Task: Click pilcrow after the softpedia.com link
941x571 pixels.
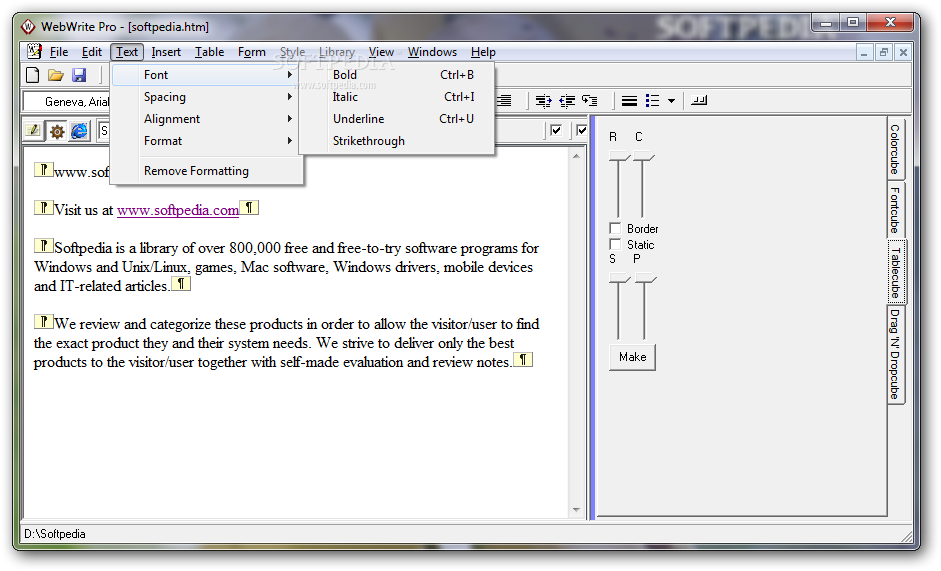Action: [249, 208]
